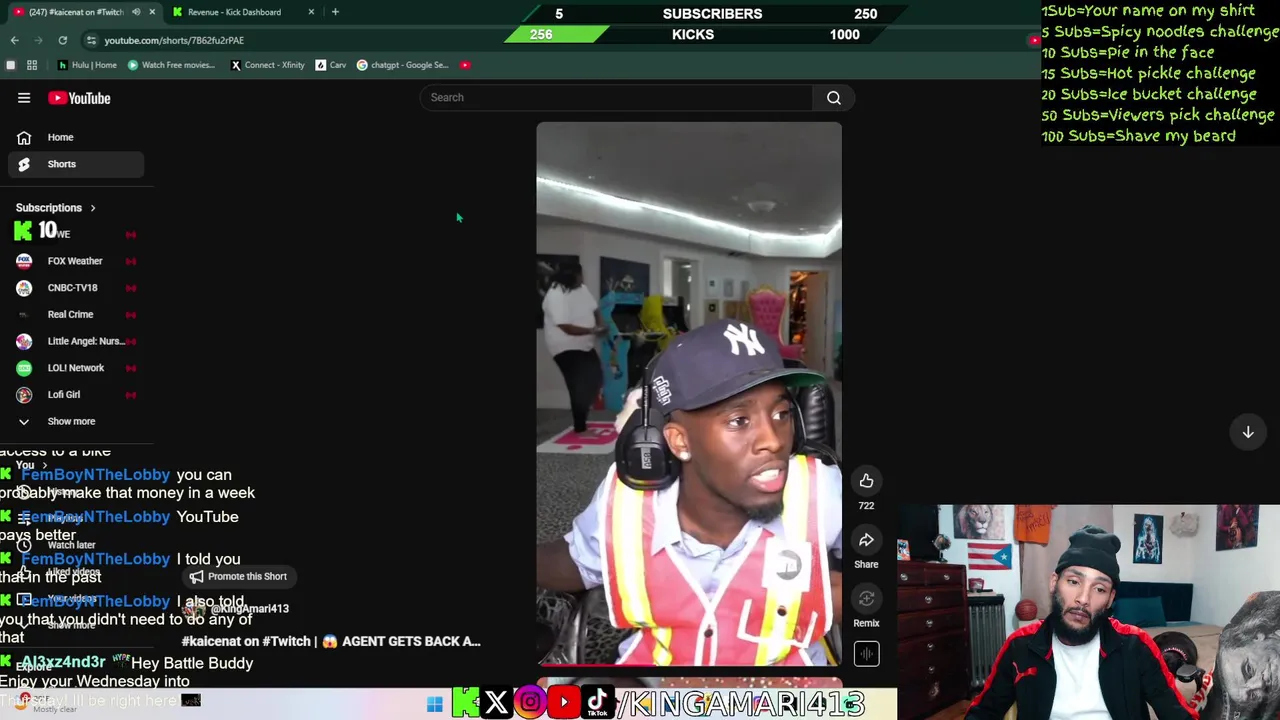Like the Short with thumbs-up
The width and height of the screenshot is (1280, 720).
tap(866, 481)
